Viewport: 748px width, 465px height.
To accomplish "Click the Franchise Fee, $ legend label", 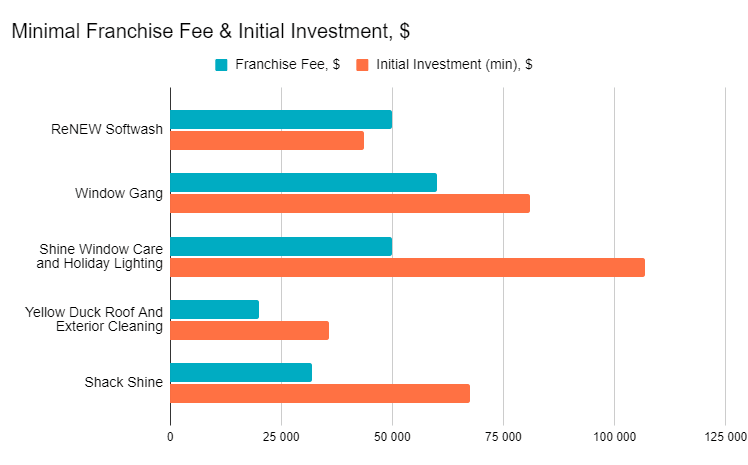I will click(287, 64).
